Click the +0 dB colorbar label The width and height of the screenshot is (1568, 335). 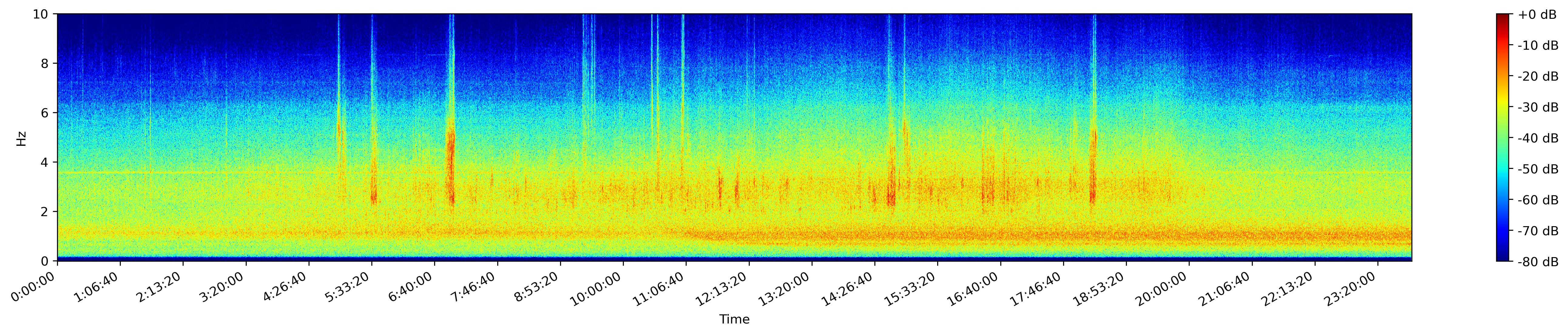point(1538,15)
